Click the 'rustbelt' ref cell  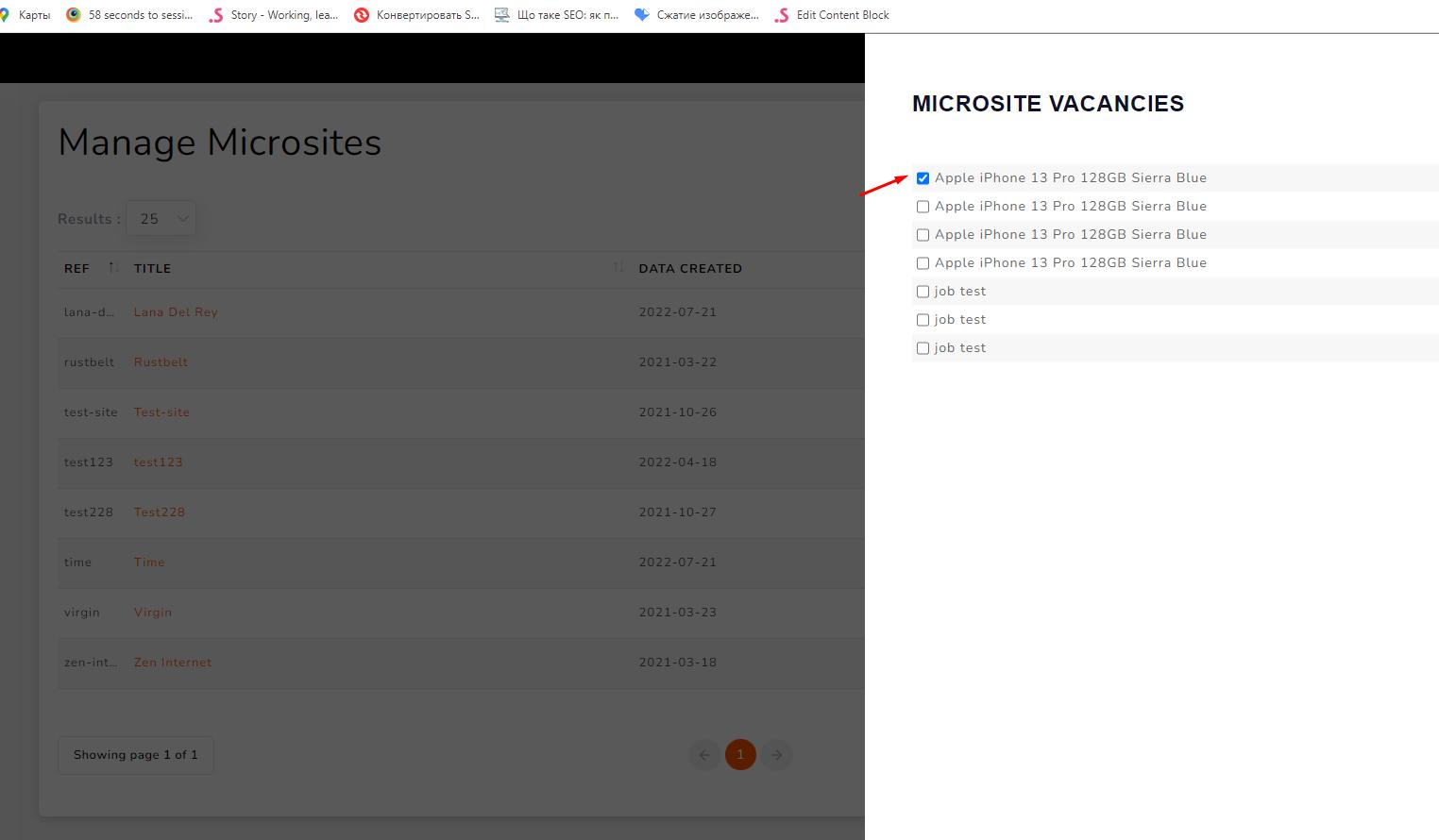[x=89, y=362]
